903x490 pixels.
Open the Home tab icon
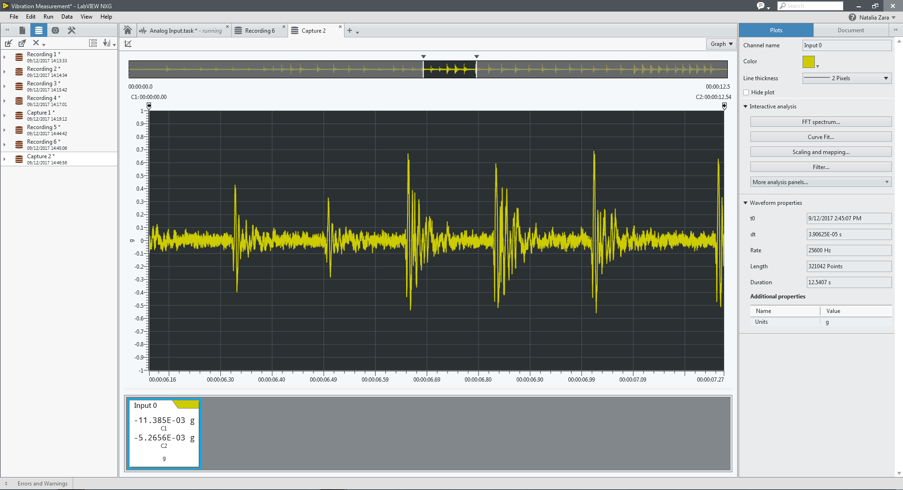click(127, 31)
